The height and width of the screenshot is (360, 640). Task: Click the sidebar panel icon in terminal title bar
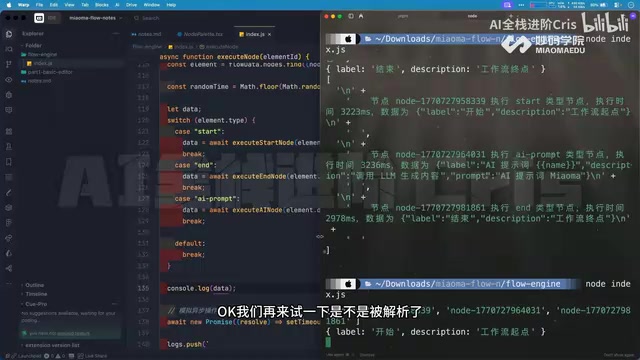click(351, 16)
